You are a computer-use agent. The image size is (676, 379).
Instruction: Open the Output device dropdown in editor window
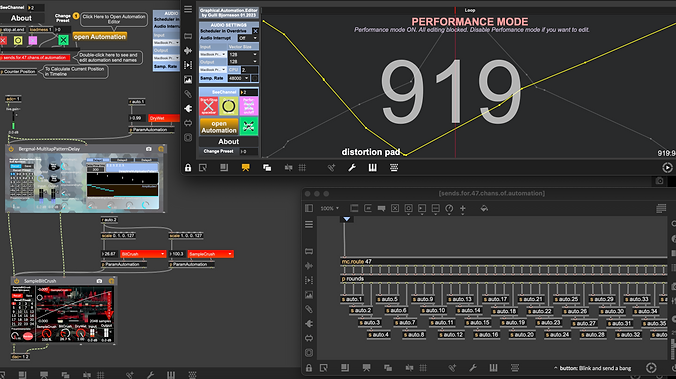[213, 69]
